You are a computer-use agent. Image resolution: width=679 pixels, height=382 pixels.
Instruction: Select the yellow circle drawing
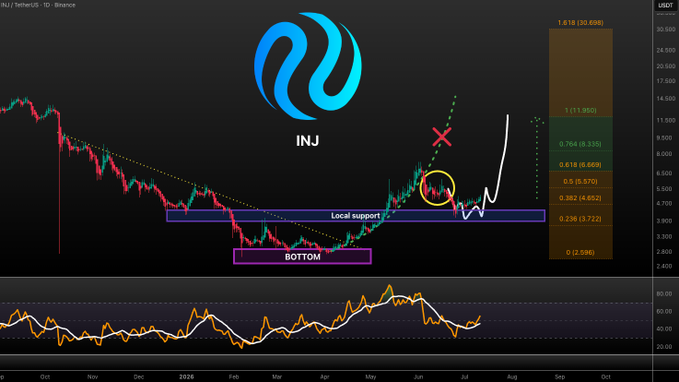click(437, 188)
